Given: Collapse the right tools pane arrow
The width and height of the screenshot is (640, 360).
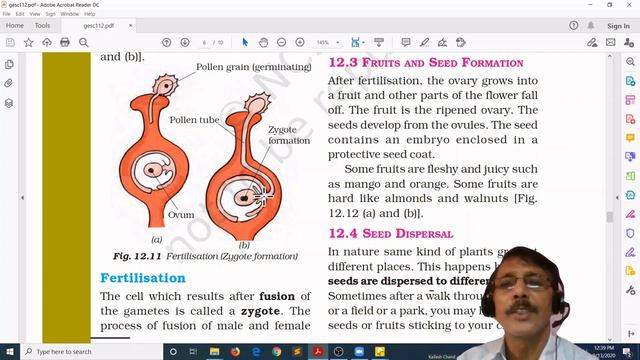Looking at the screenshot, I should (x=617, y=198).
